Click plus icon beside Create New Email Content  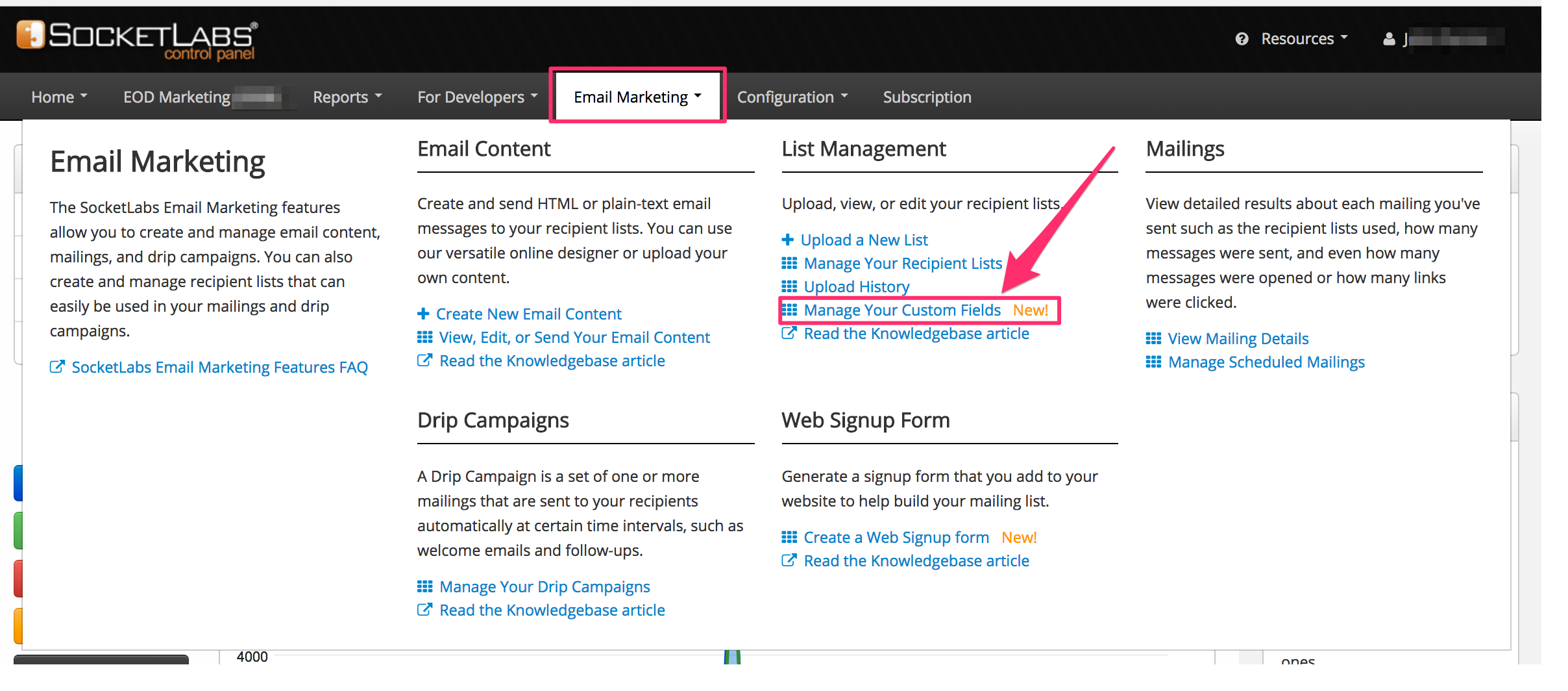(x=423, y=314)
